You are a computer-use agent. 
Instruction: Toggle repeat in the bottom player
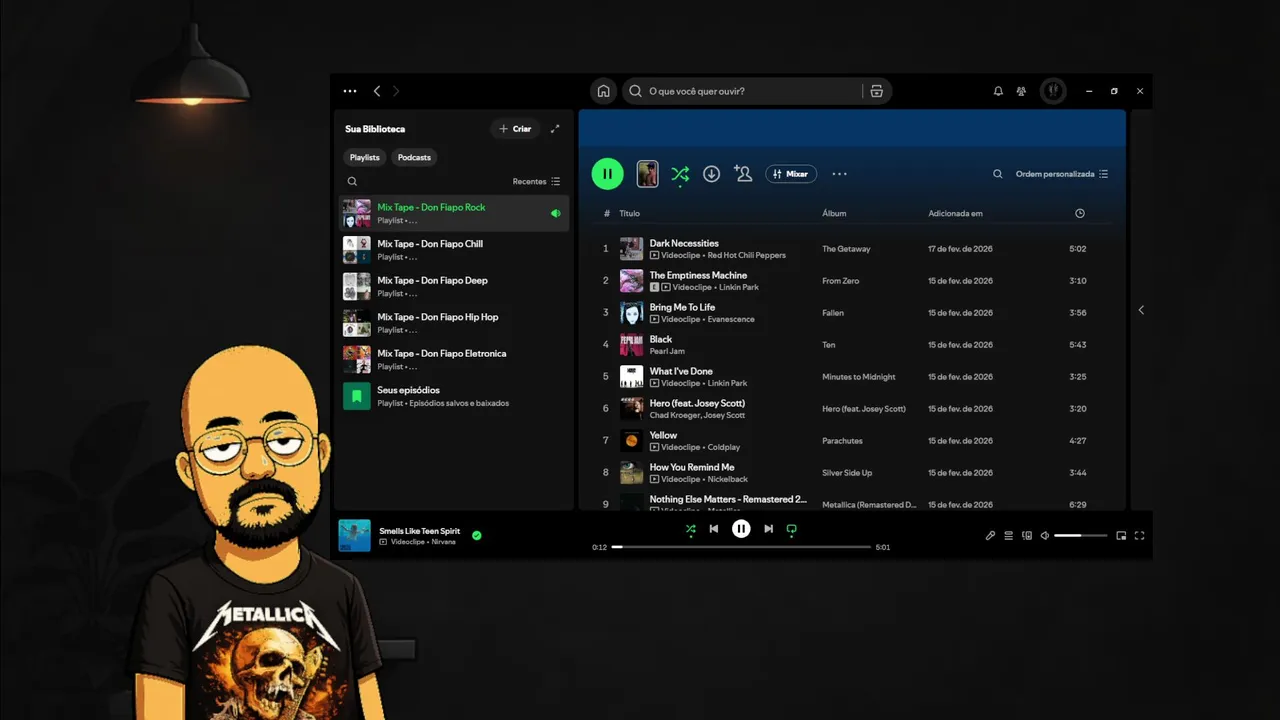pyautogui.click(x=791, y=530)
